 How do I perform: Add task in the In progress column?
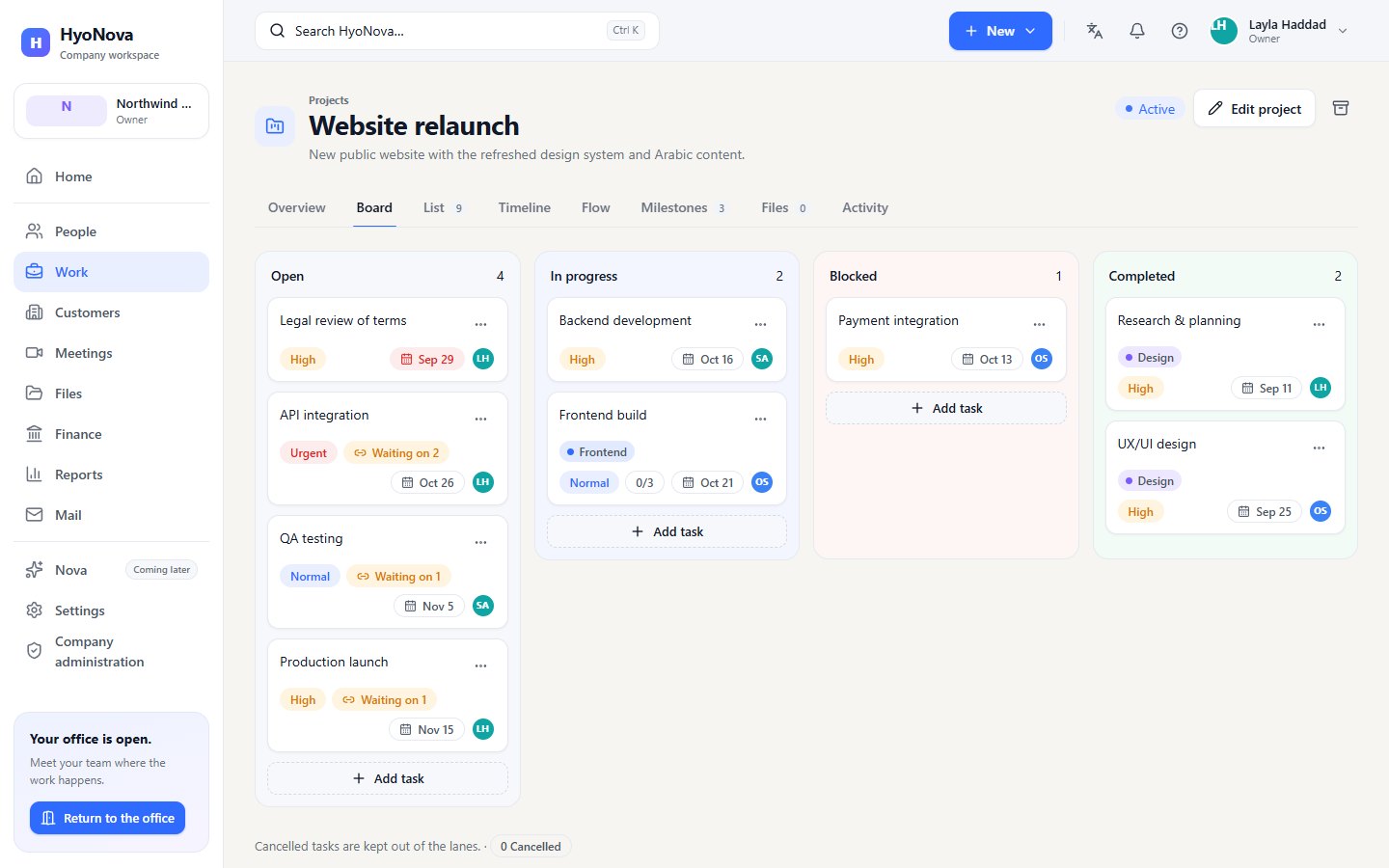click(667, 531)
